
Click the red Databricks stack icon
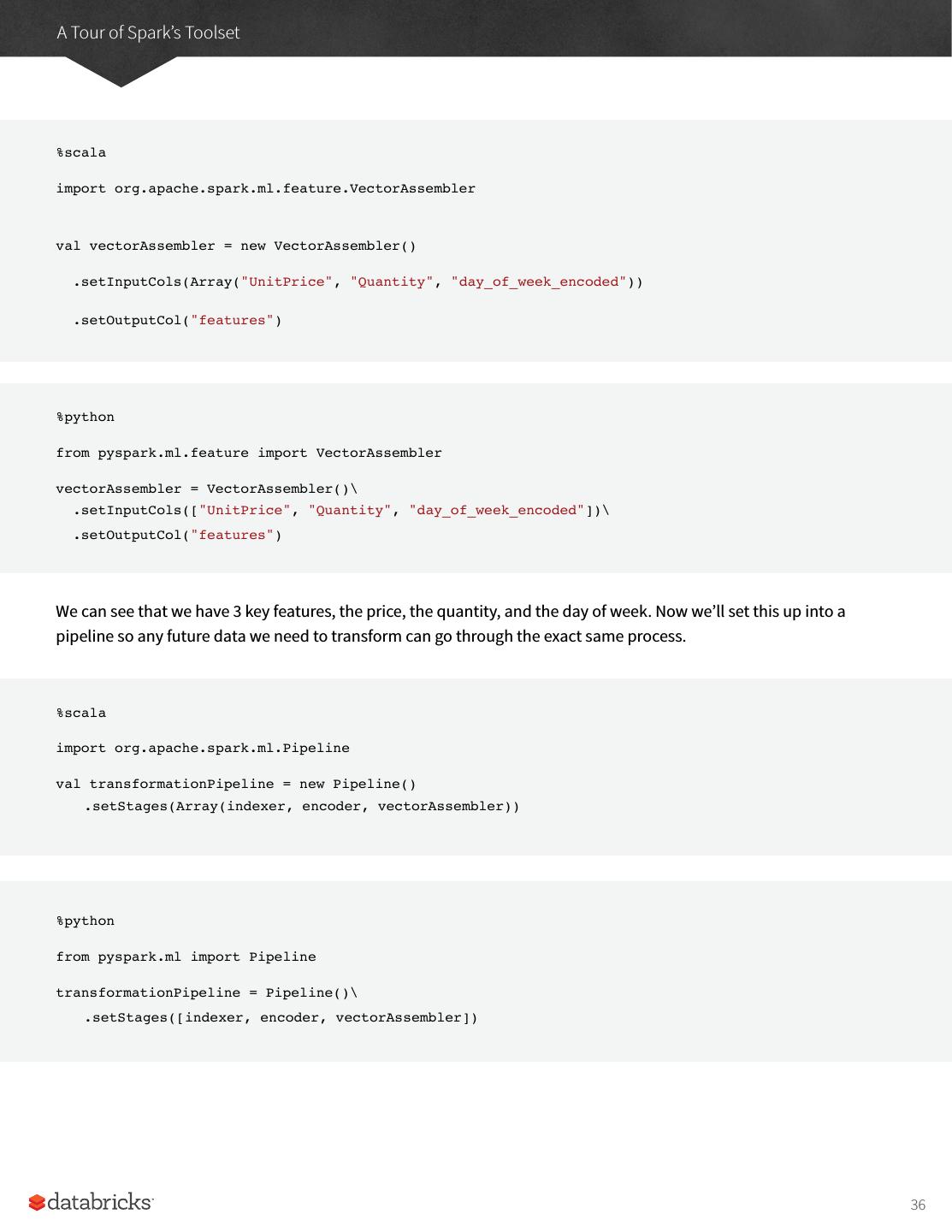(x=37, y=1203)
